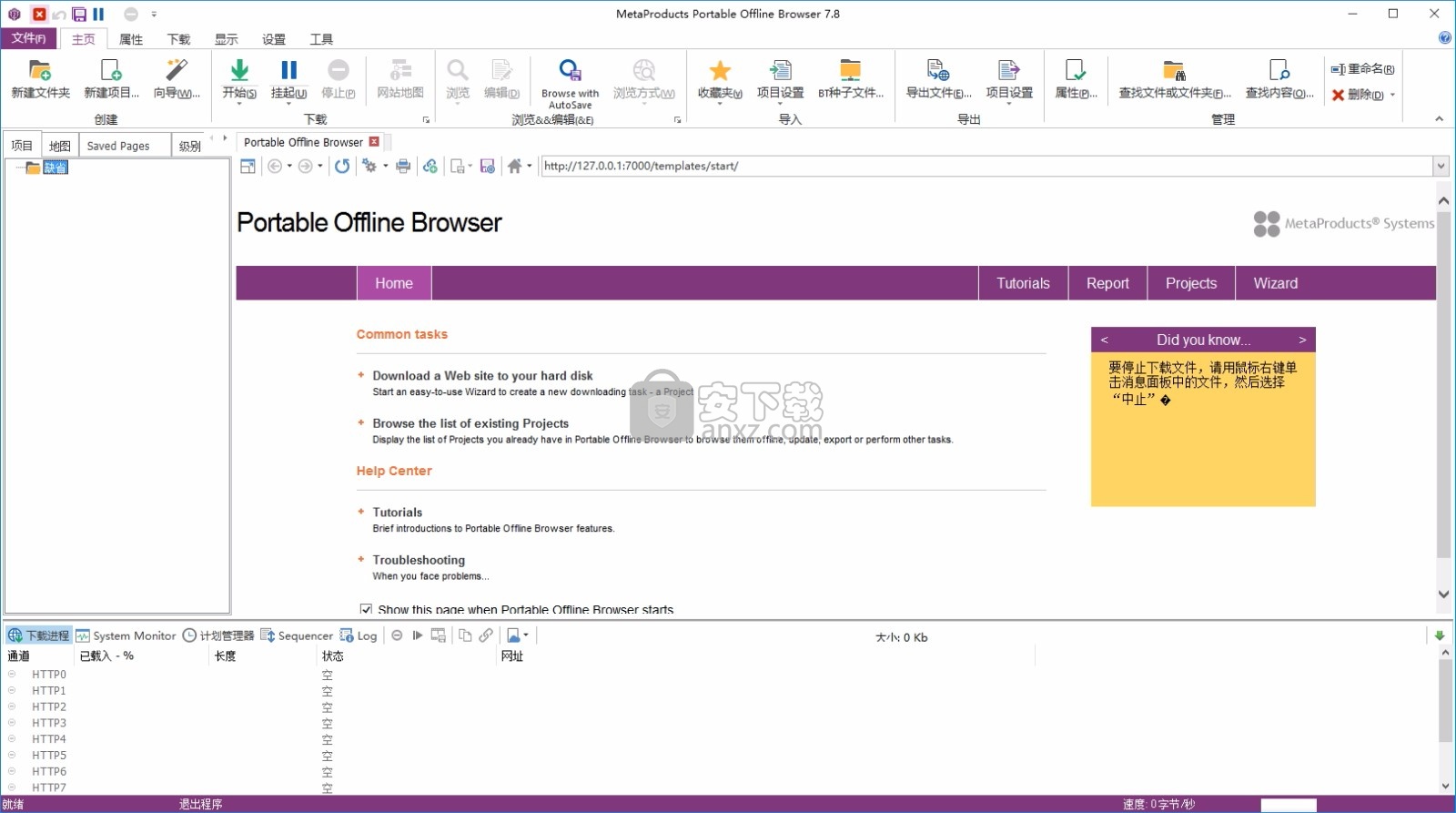
Task: Click the print icon in browser toolbar
Action: point(403,166)
